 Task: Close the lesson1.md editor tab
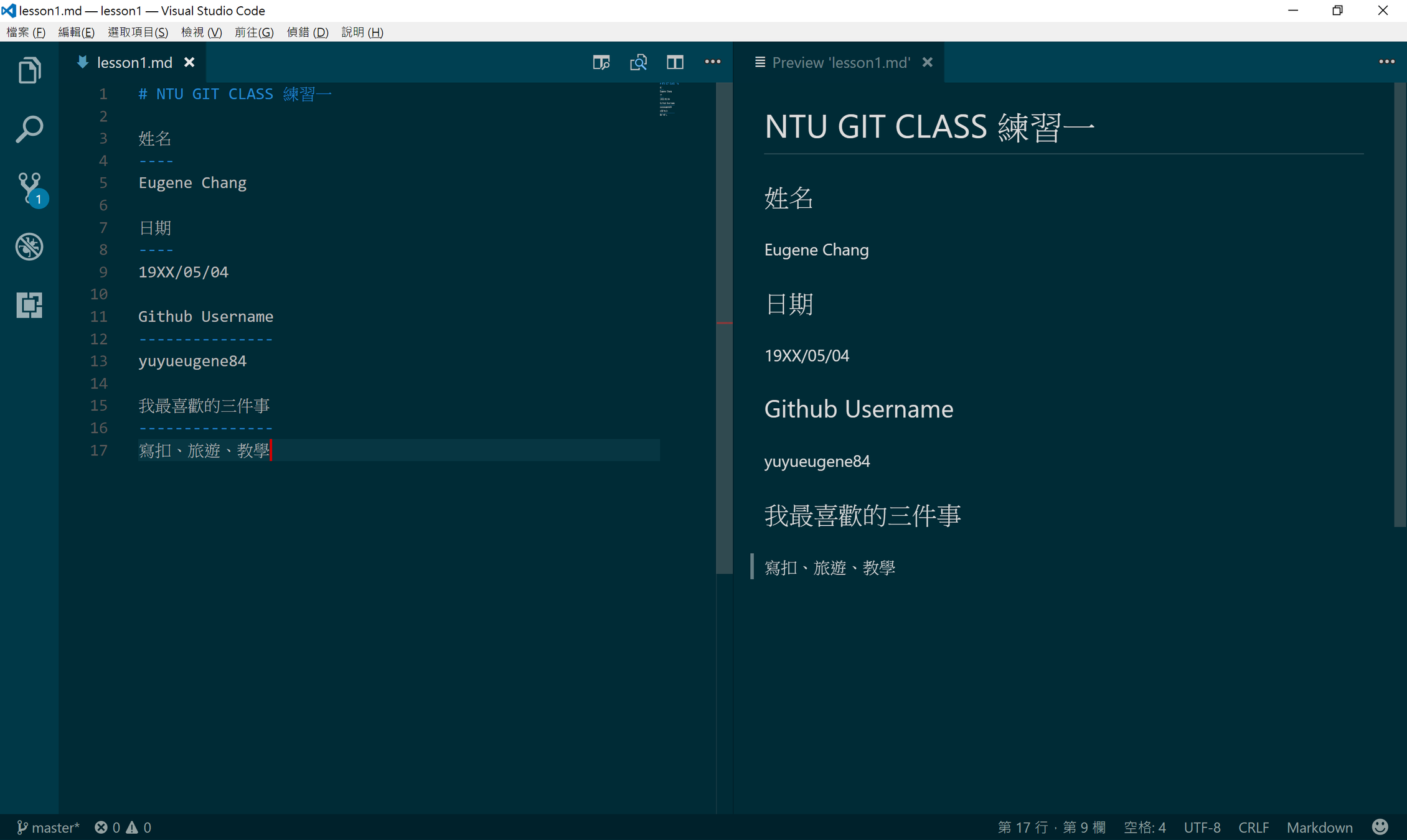coord(189,62)
